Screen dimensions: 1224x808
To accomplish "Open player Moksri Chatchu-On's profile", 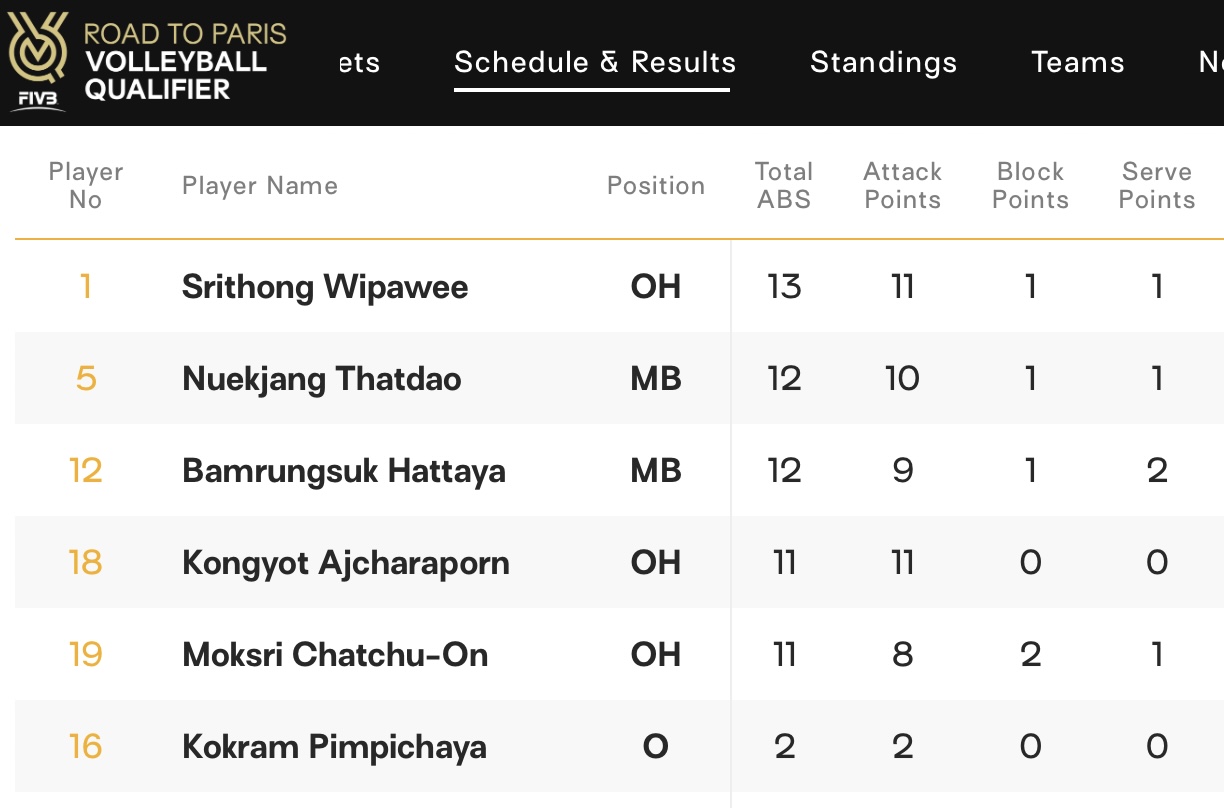I will (335, 655).
